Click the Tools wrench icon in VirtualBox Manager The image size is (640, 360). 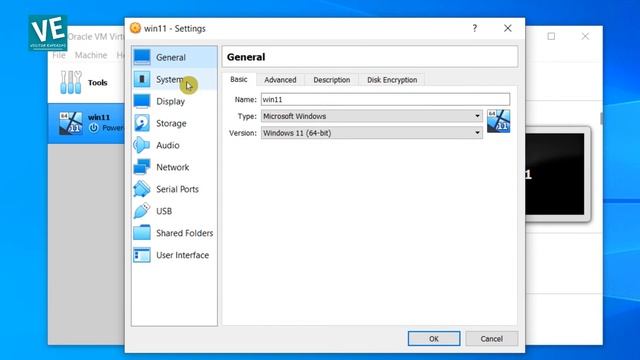(71, 82)
